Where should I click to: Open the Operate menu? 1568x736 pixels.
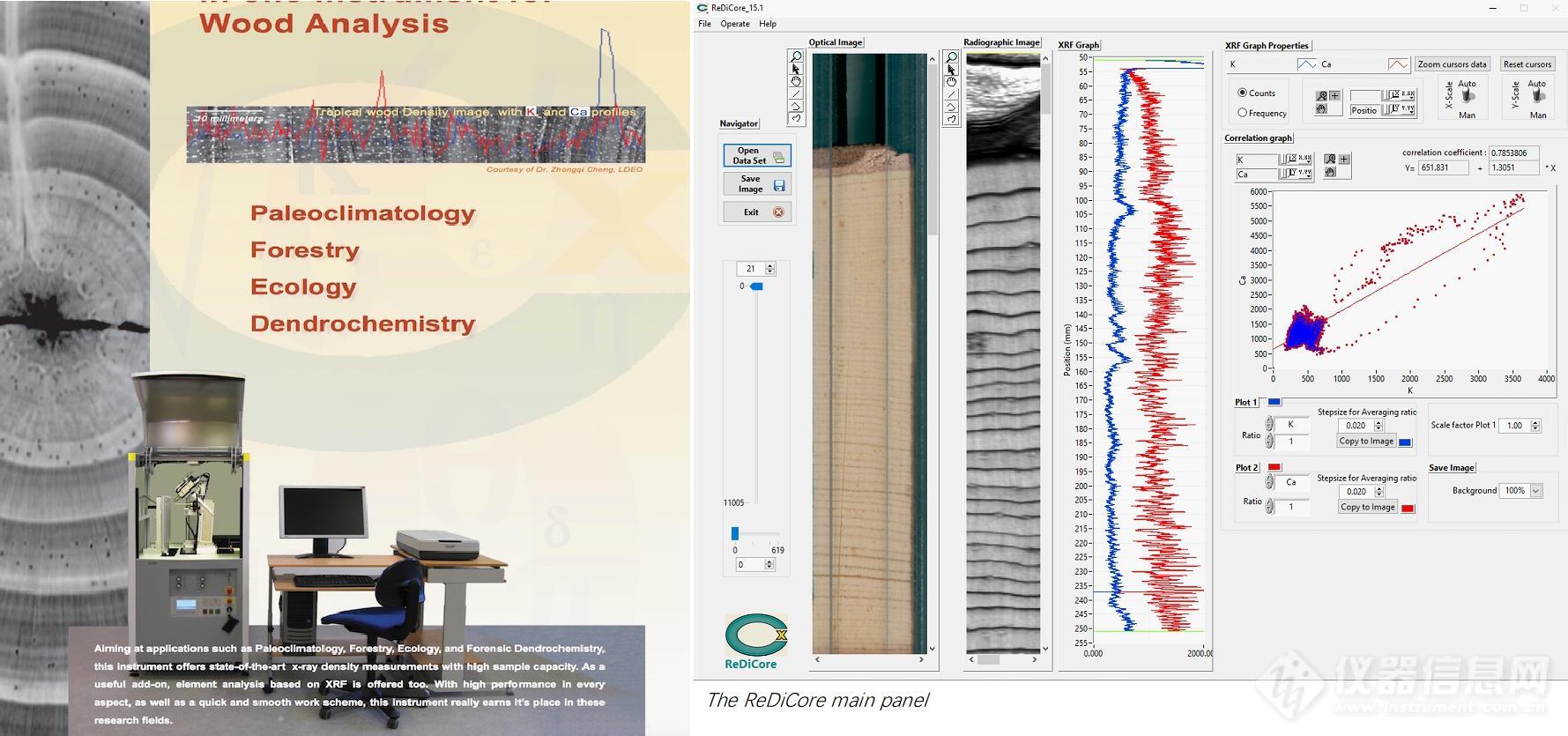[x=735, y=24]
